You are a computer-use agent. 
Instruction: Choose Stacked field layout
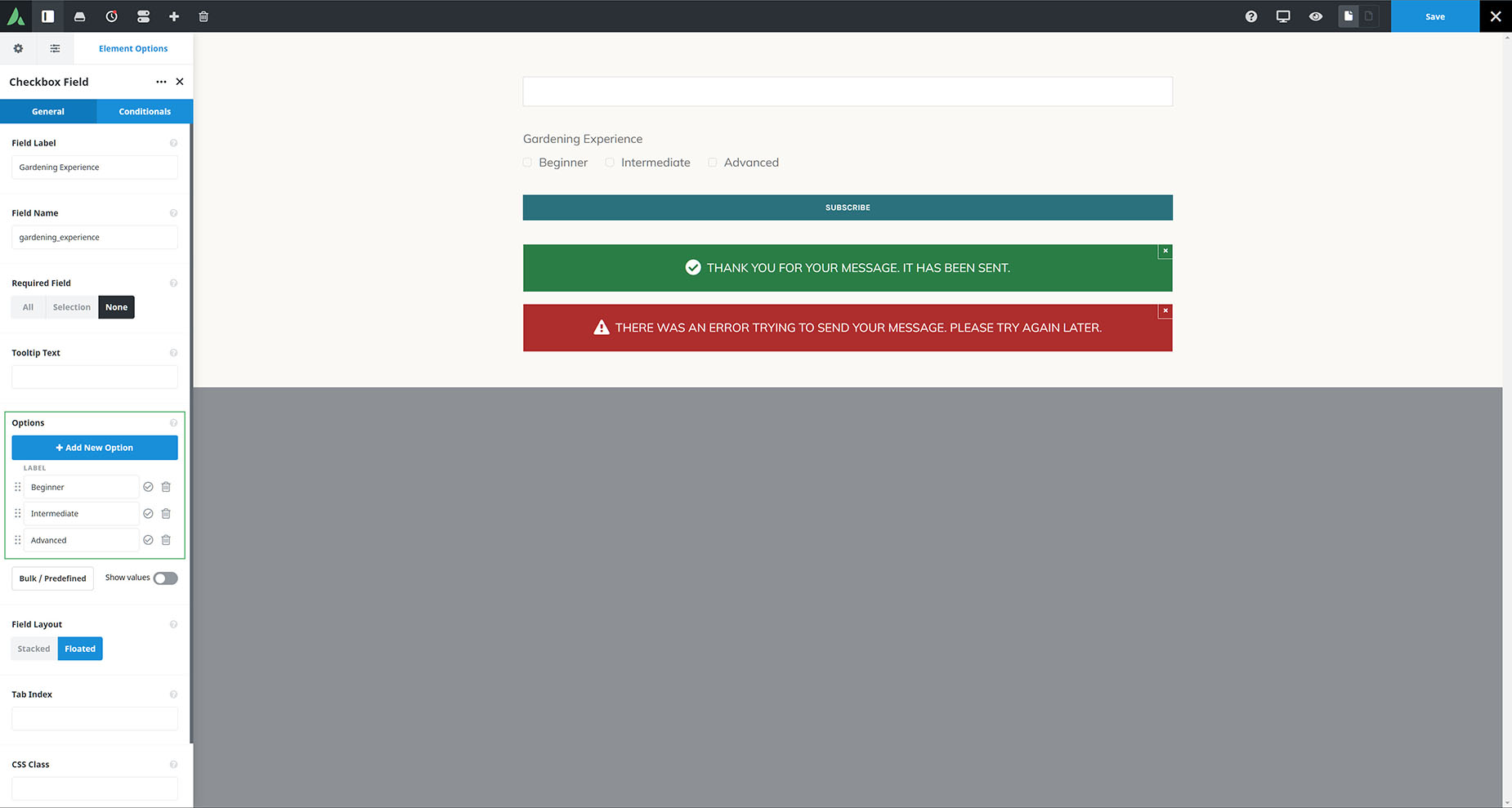coord(34,649)
